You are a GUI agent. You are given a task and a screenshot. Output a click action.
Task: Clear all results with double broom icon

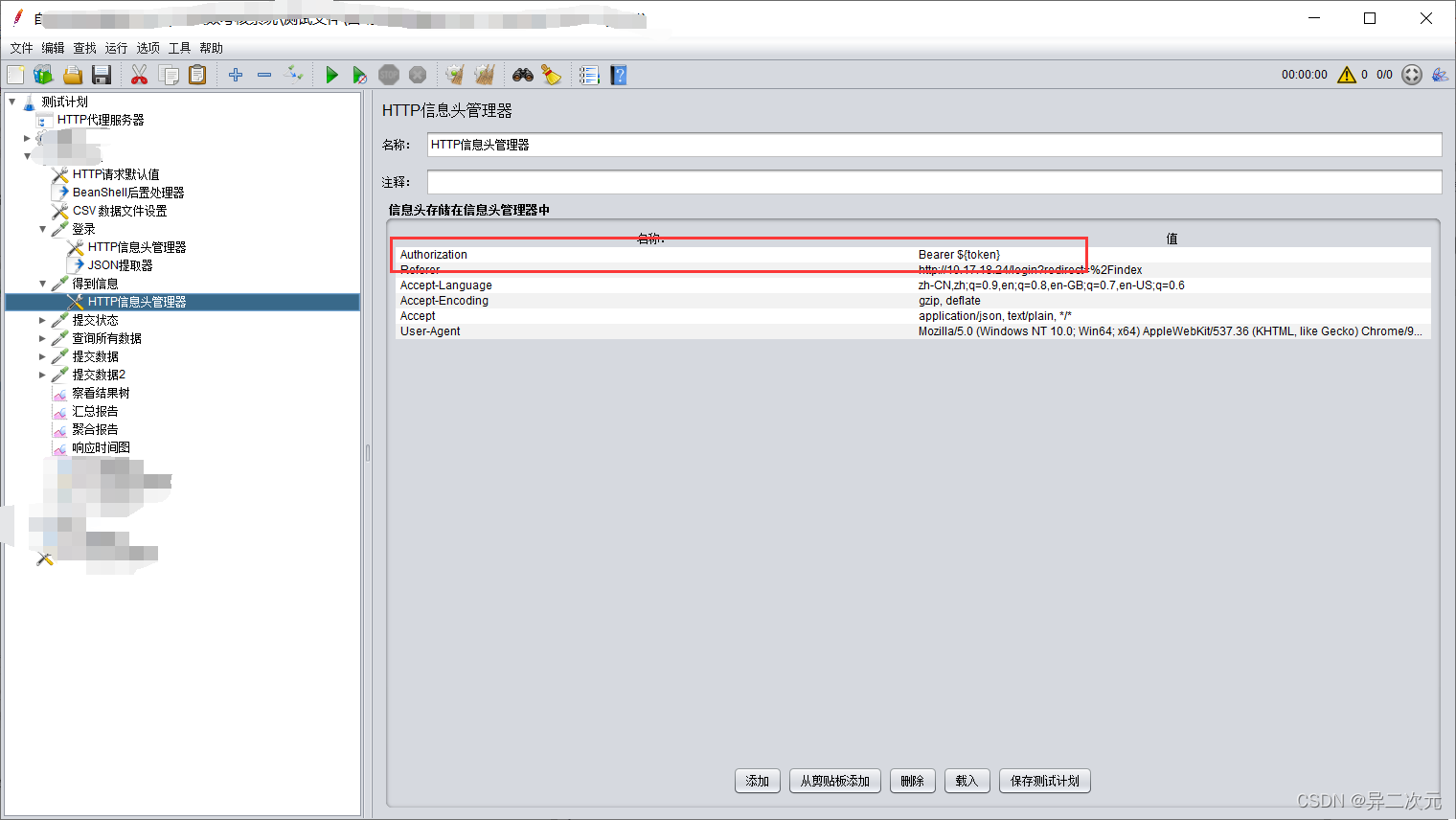485,75
